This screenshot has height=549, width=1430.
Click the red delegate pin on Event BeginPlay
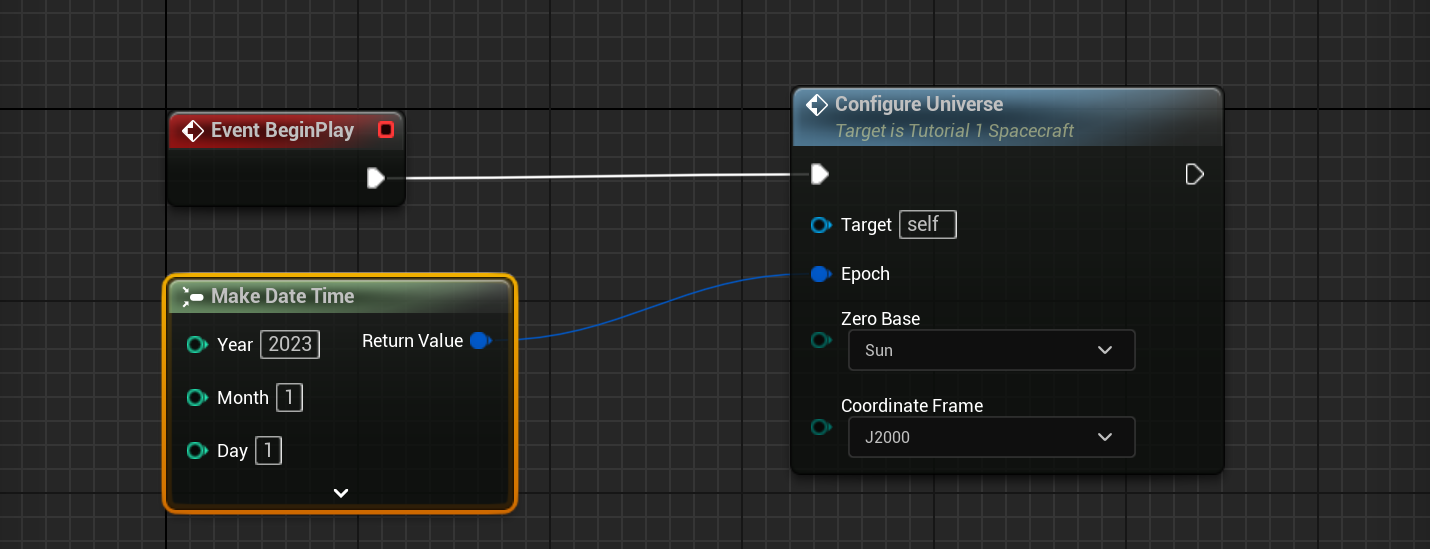386,130
